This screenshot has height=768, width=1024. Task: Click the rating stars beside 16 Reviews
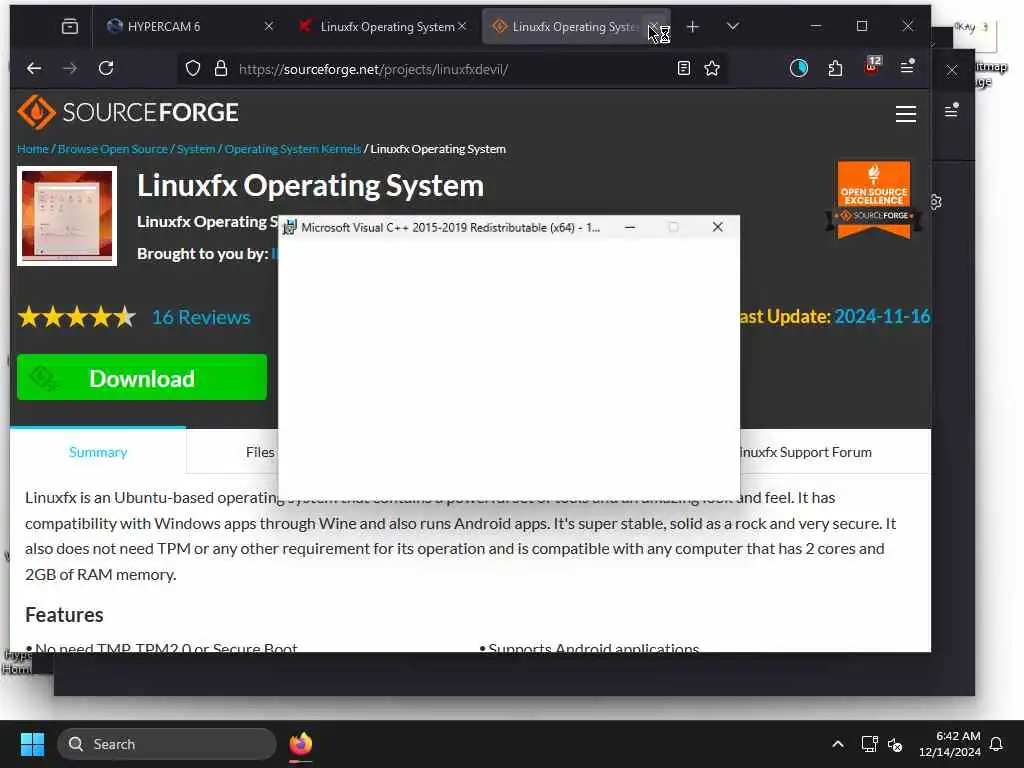[x=76, y=317]
